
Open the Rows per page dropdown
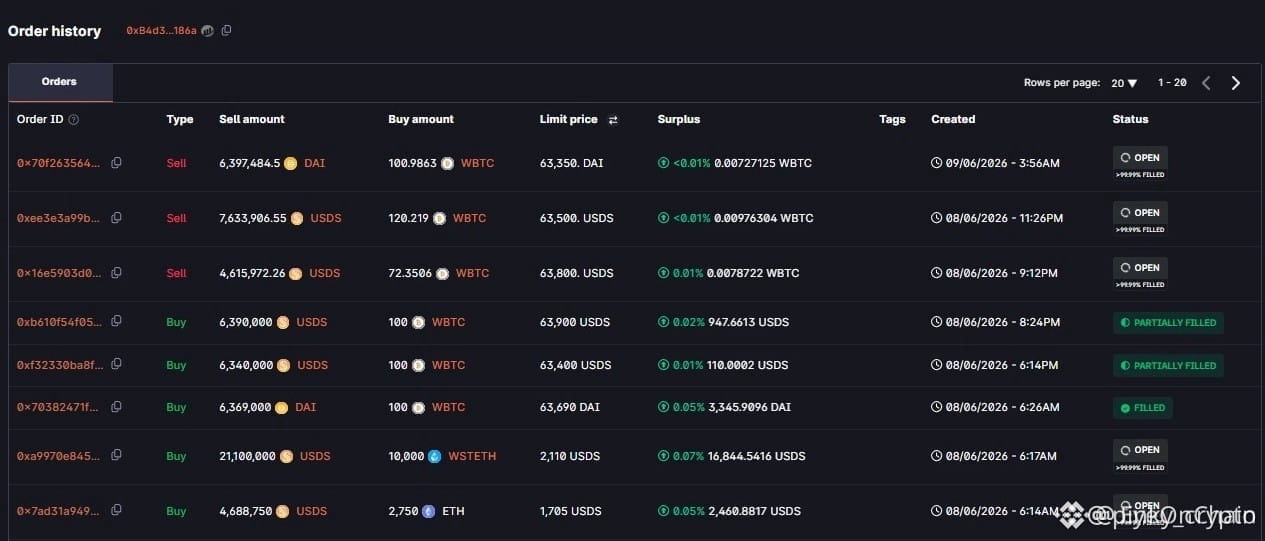(1124, 83)
